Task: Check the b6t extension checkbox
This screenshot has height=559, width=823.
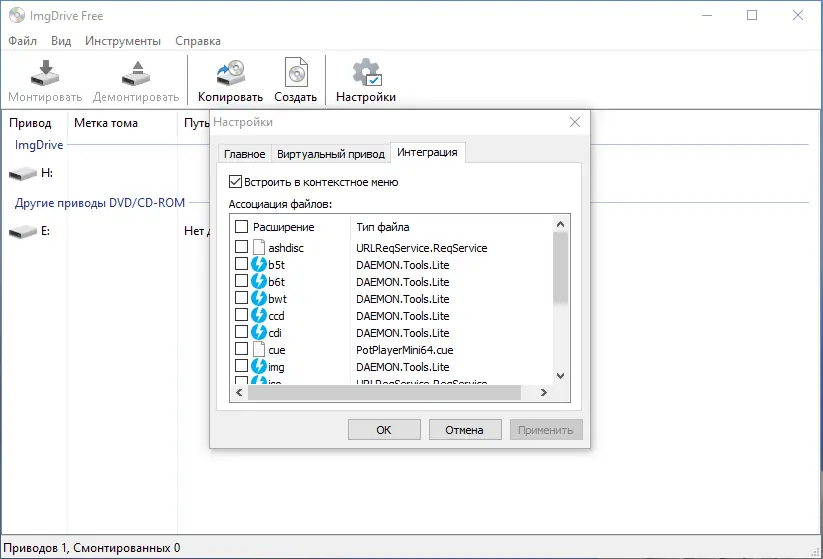Action: pyautogui.click(x=241, y=280)
